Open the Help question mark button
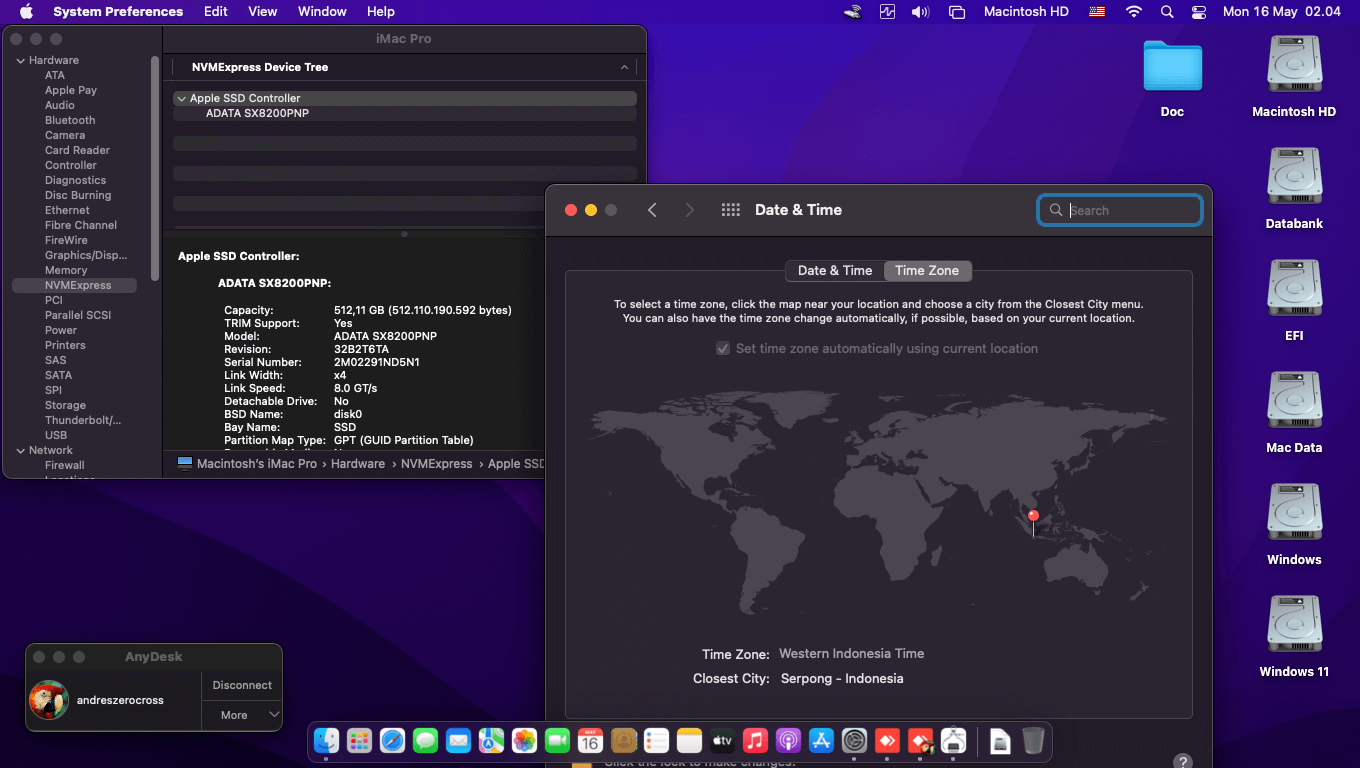The height and width of the screenshot is (768, 1360). [x=1182, y=762]
